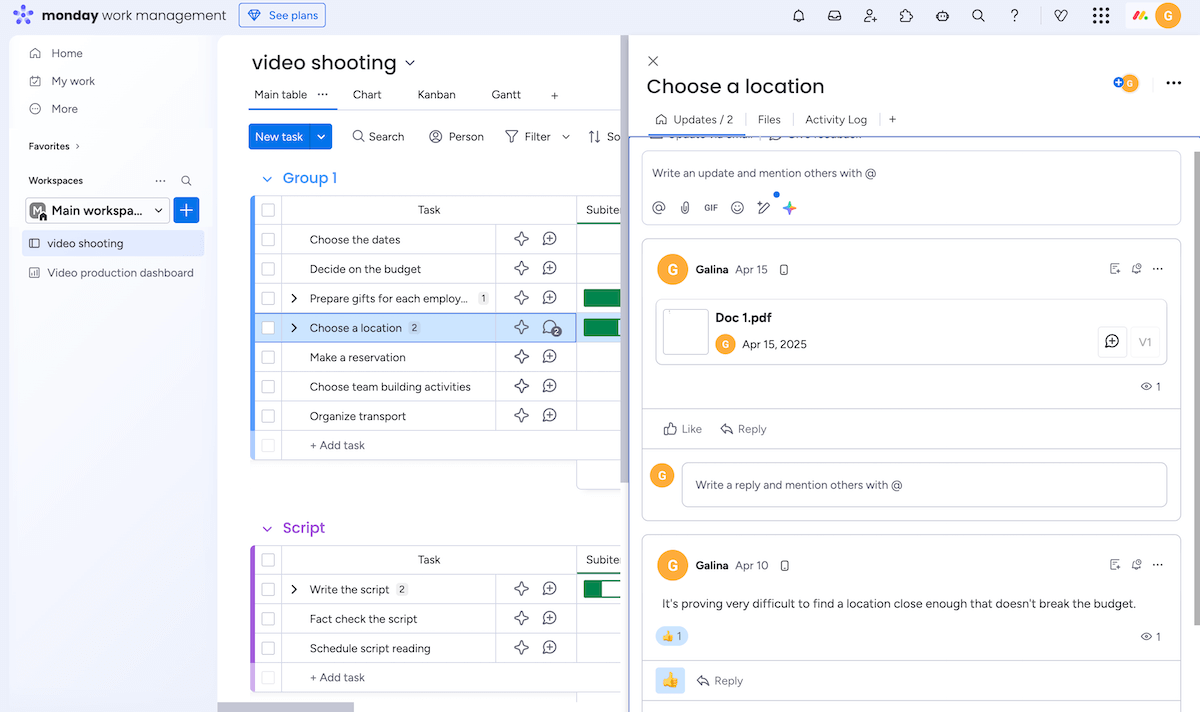Click the New task button

pyautogui.click(x=281, y=136)
